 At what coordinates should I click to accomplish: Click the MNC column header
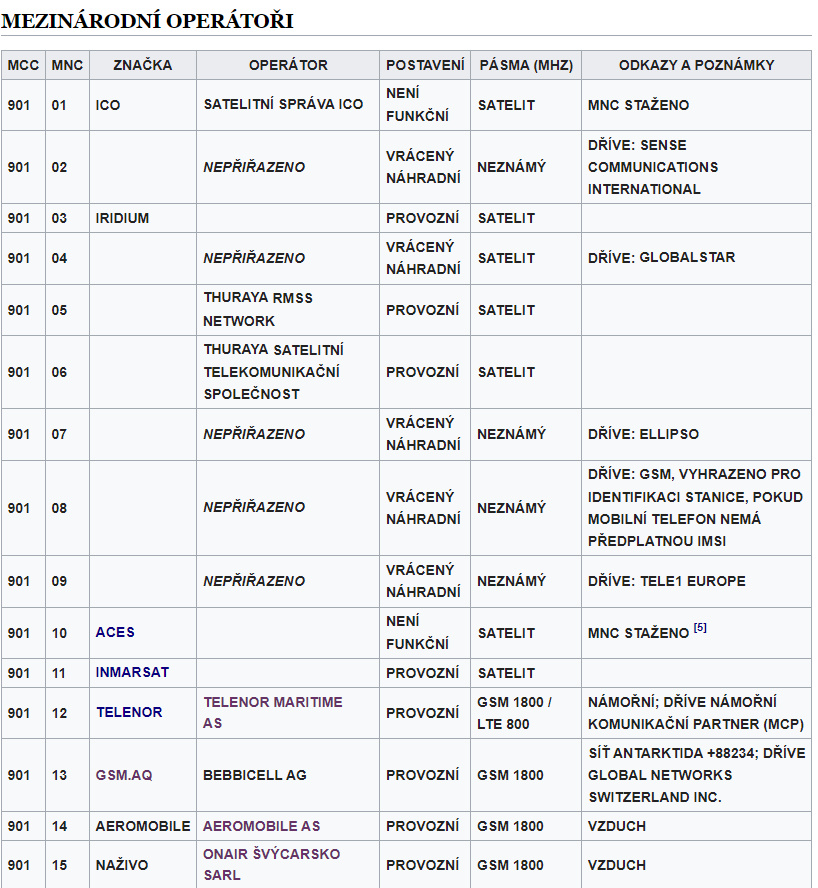click(x=67, y=65)
